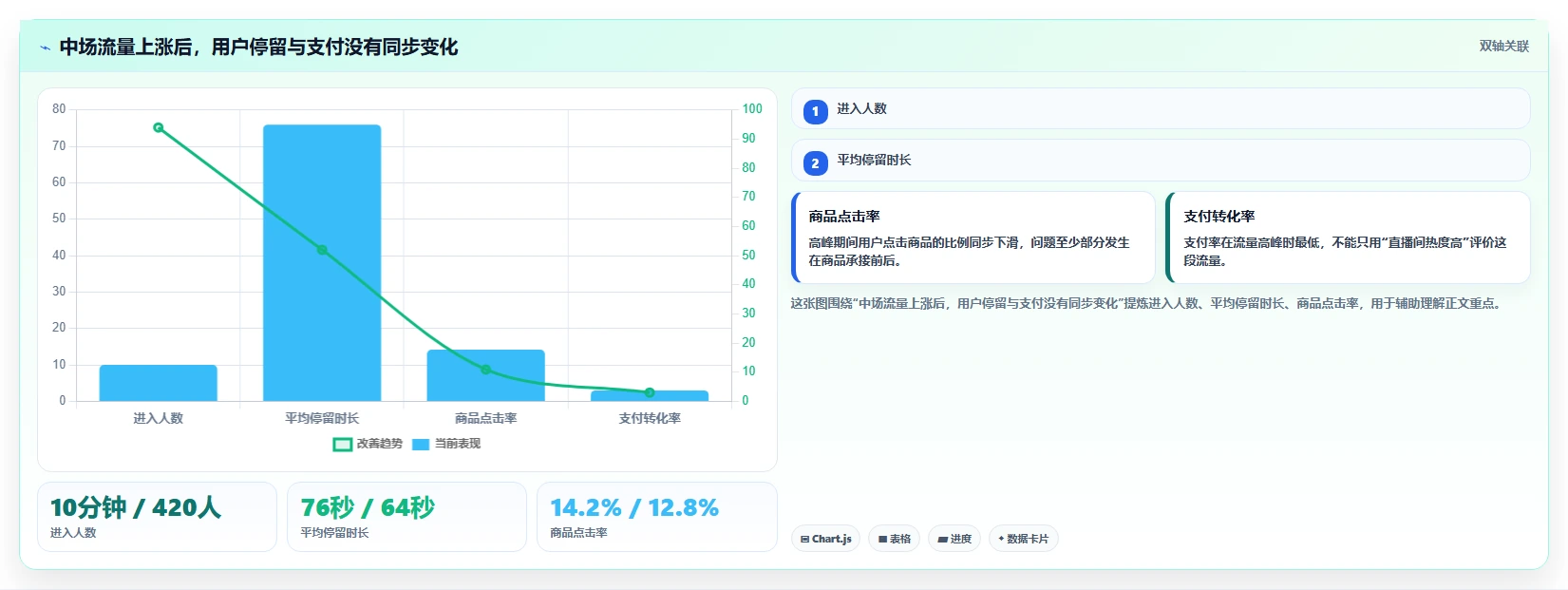Click the 平均停留时长 x-axis label
The image size is (1568, 590).
click(322, 418)
